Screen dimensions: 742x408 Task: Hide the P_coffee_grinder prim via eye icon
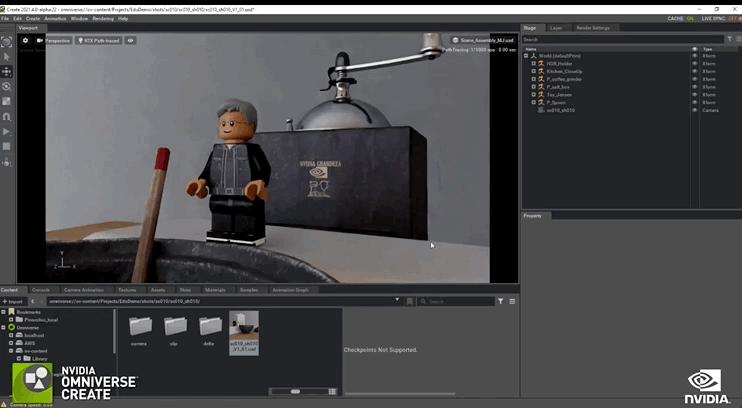(694, 79)
